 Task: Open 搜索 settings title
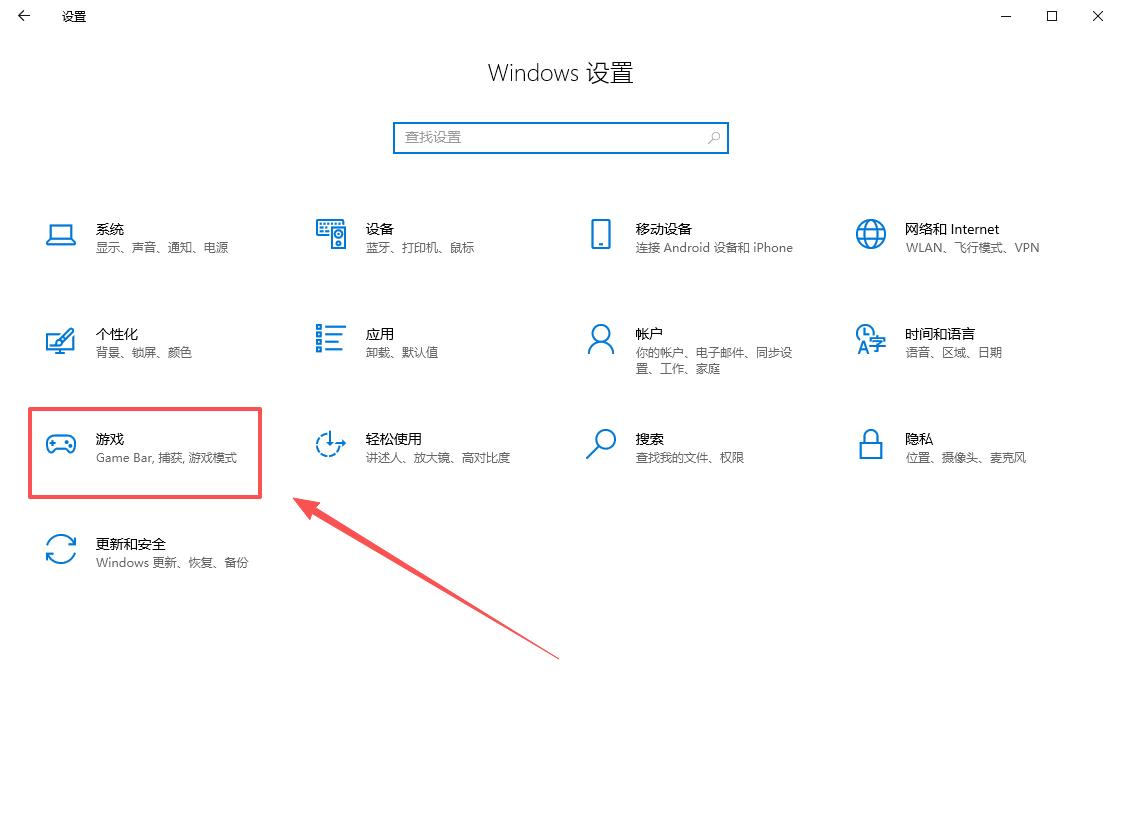pos(649,440)
